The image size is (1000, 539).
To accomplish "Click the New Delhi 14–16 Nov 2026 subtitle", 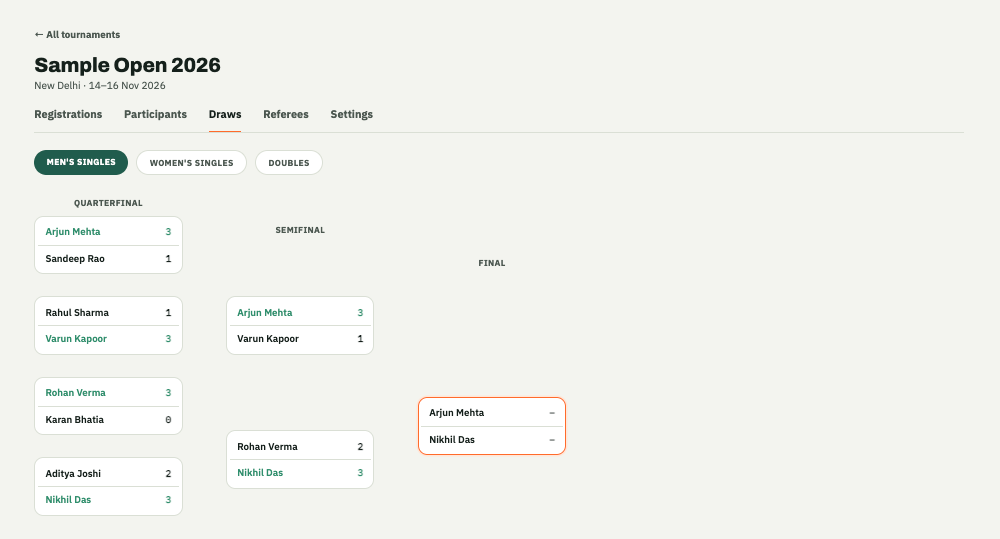I will (100, 85).
